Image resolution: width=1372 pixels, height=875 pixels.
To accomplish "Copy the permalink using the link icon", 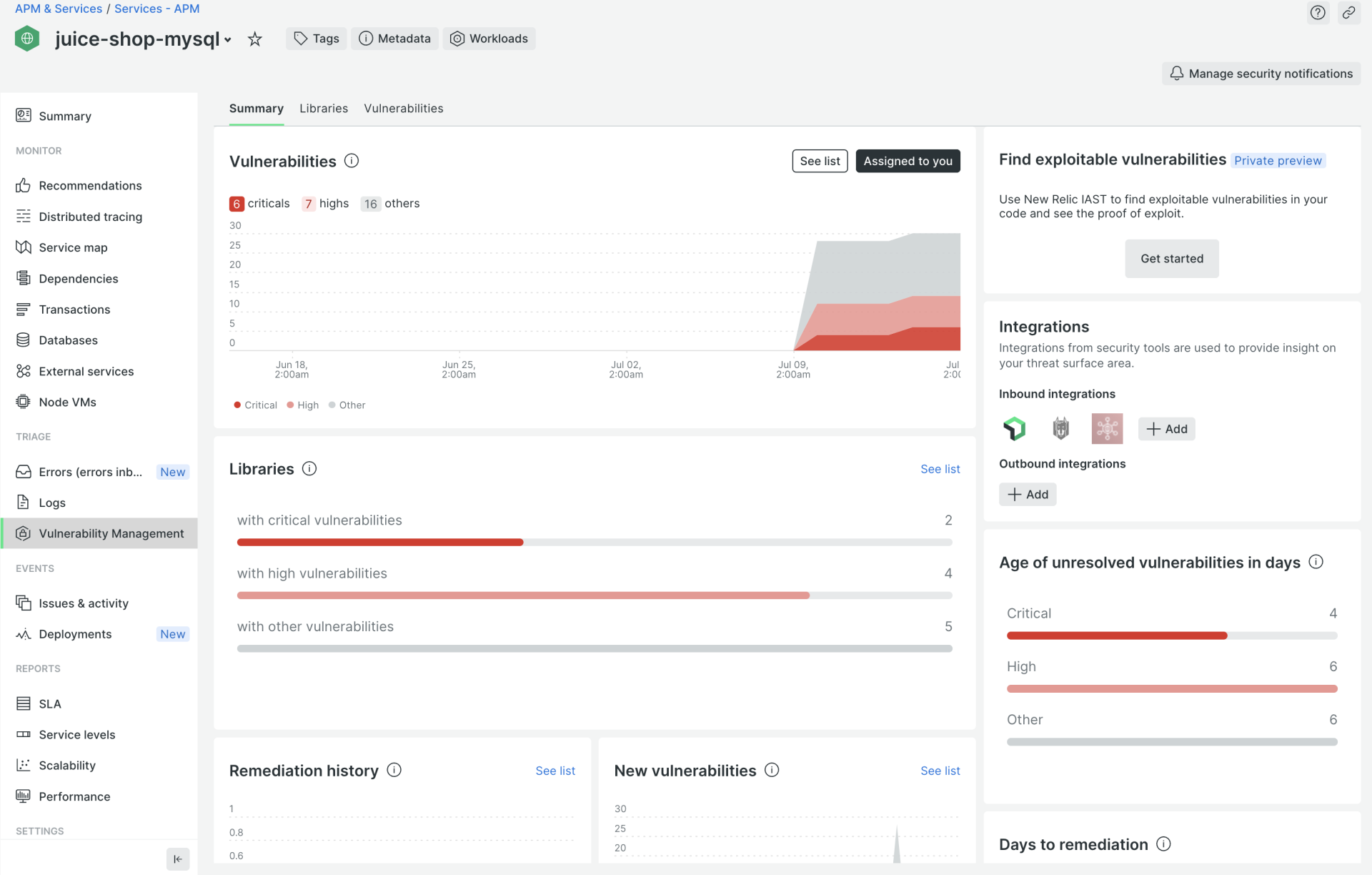I will pyautogui.click(x=1349, y=13).
